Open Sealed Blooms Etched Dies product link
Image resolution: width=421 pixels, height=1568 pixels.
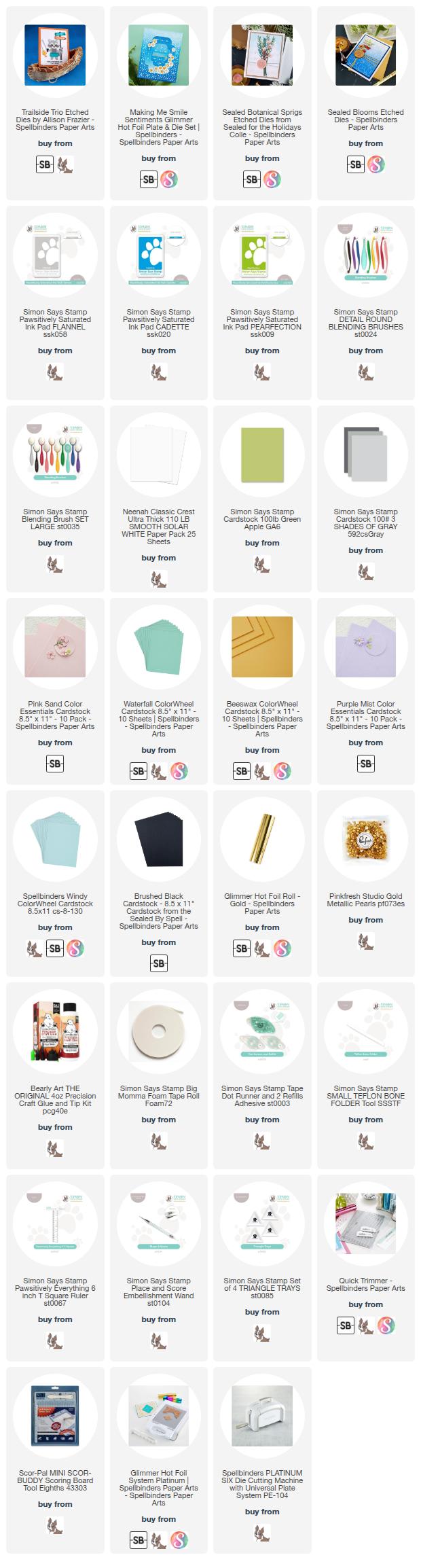(366, 120)
